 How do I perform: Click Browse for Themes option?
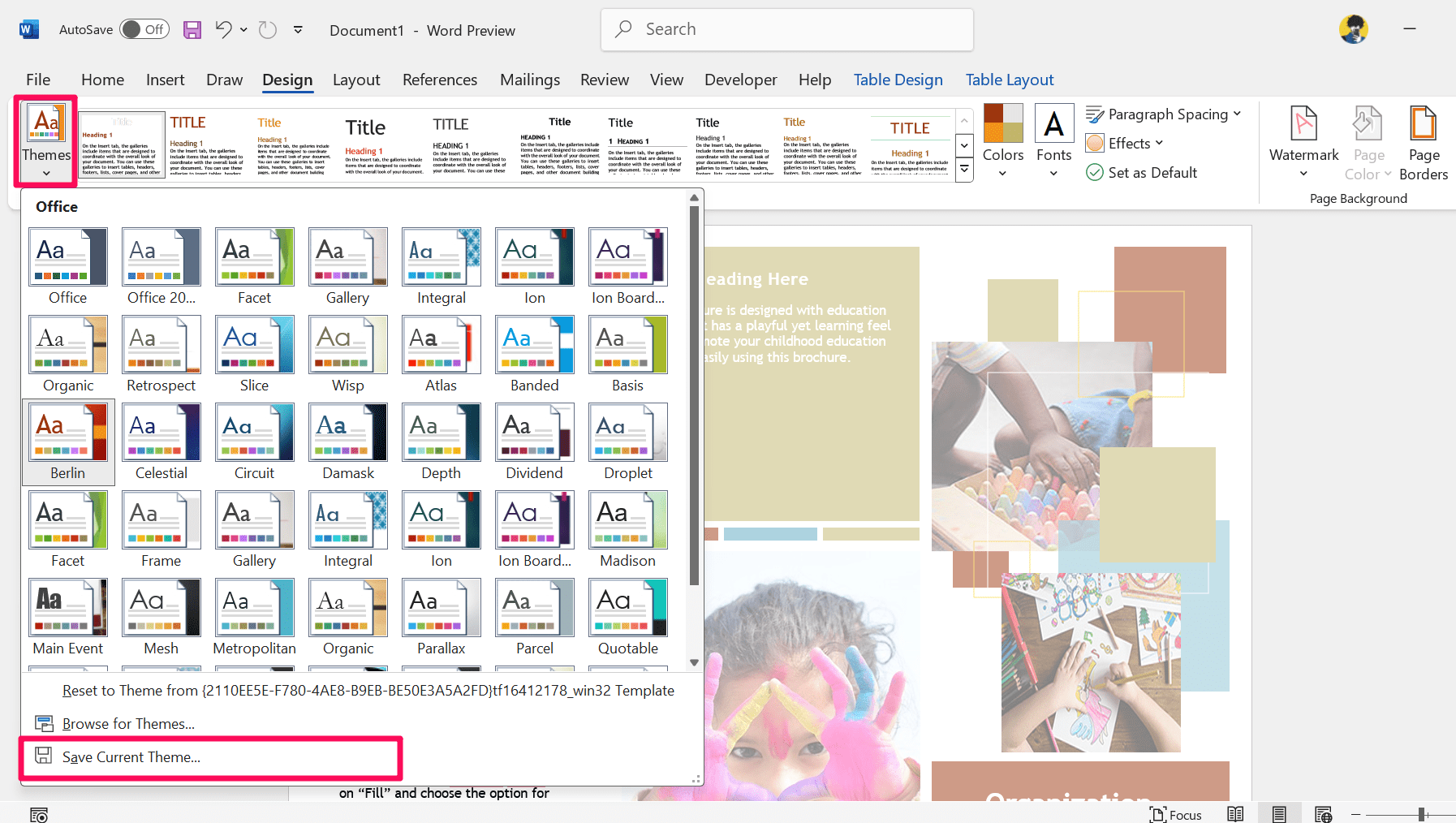[361, 724]
